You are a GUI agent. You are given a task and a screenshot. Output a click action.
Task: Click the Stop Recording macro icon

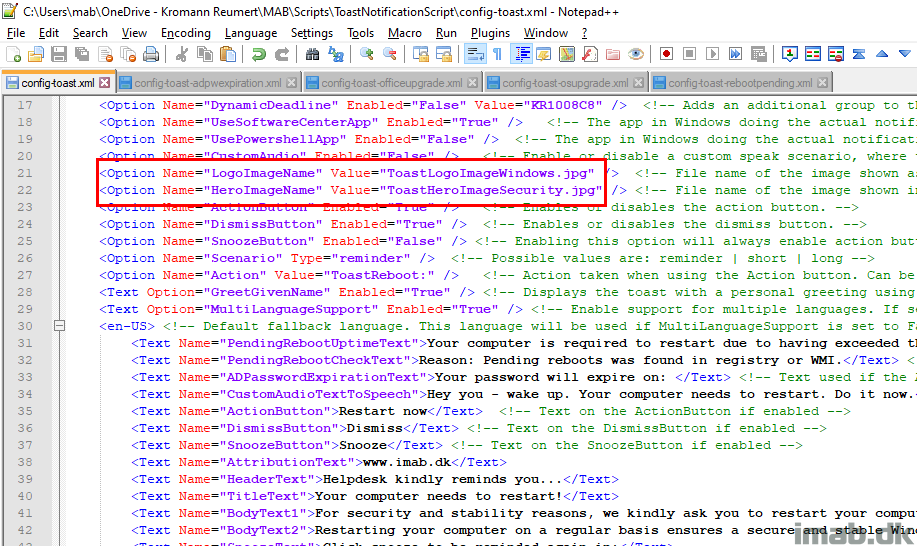click(x=690, y=54)
